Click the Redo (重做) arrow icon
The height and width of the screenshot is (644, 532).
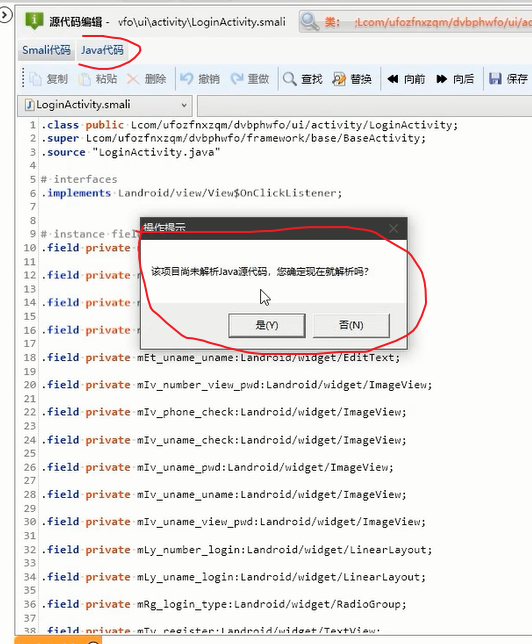237,78
